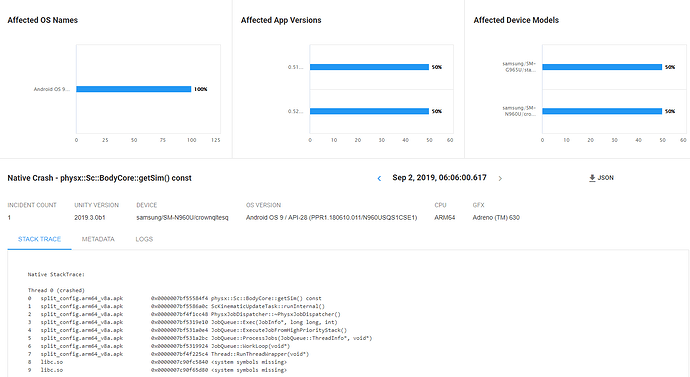Click the Unity version value 2019.3.0b1
This screenshot has width=690, height=377.
90,217
